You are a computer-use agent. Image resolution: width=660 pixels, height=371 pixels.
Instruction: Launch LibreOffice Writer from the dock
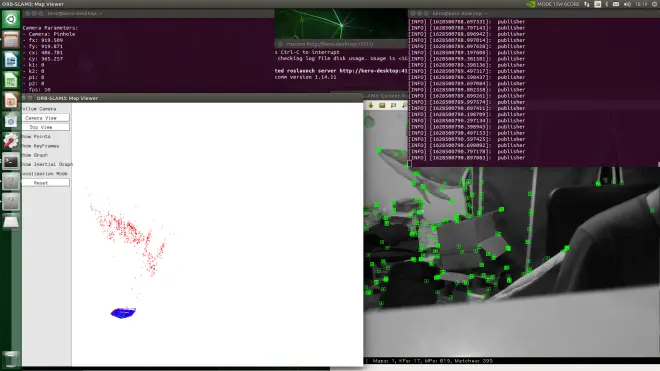coord(11,60)
